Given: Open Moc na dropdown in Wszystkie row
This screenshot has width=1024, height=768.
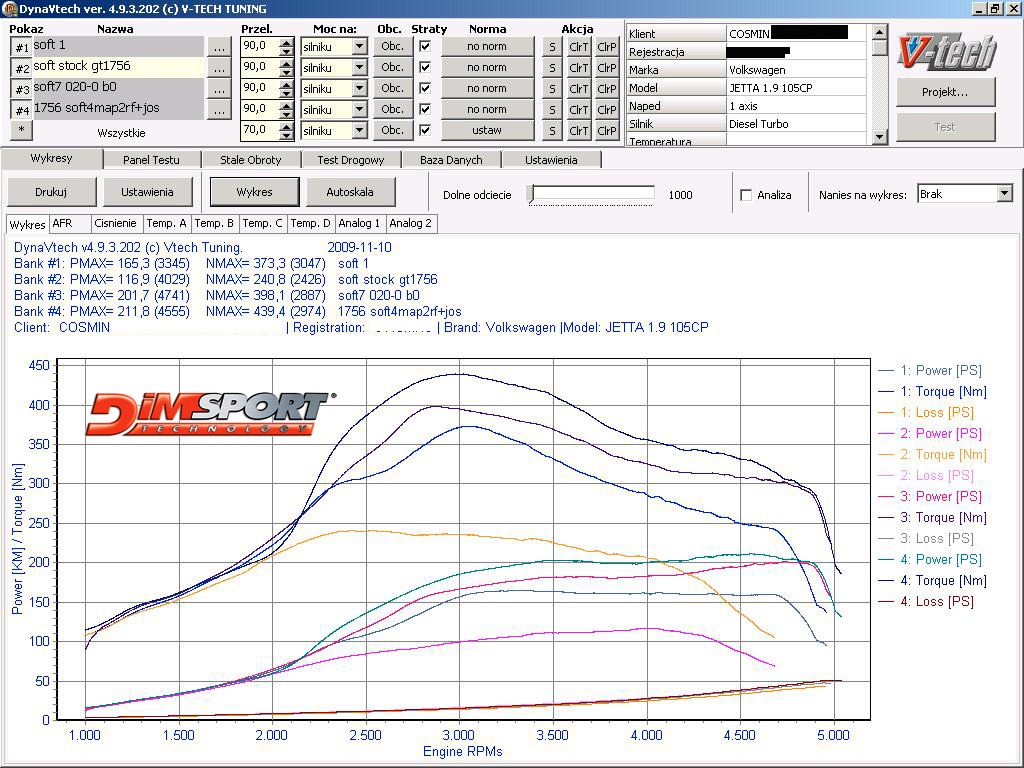Looking at the screenshot, I should pos(359,131).
